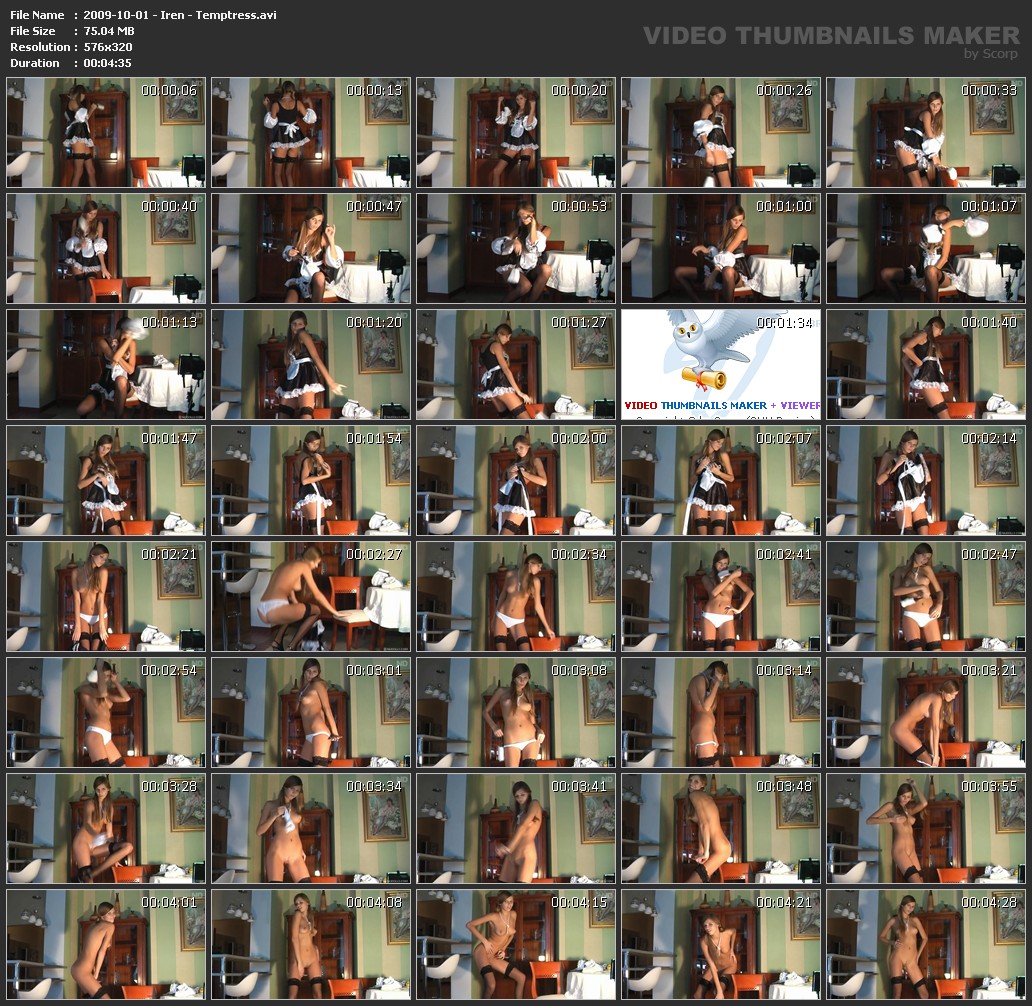The height and width of the screenshot is (1006, 1032).
Task: Click the Duration value 00:04:35
Action: [x=108, y=63]
